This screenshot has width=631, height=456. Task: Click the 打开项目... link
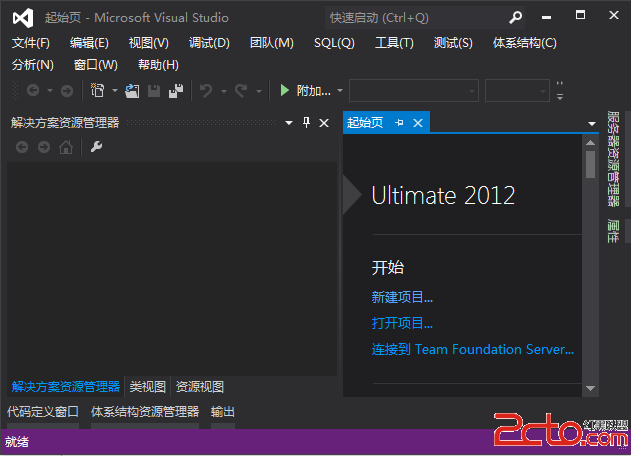(x=402, y=323)
